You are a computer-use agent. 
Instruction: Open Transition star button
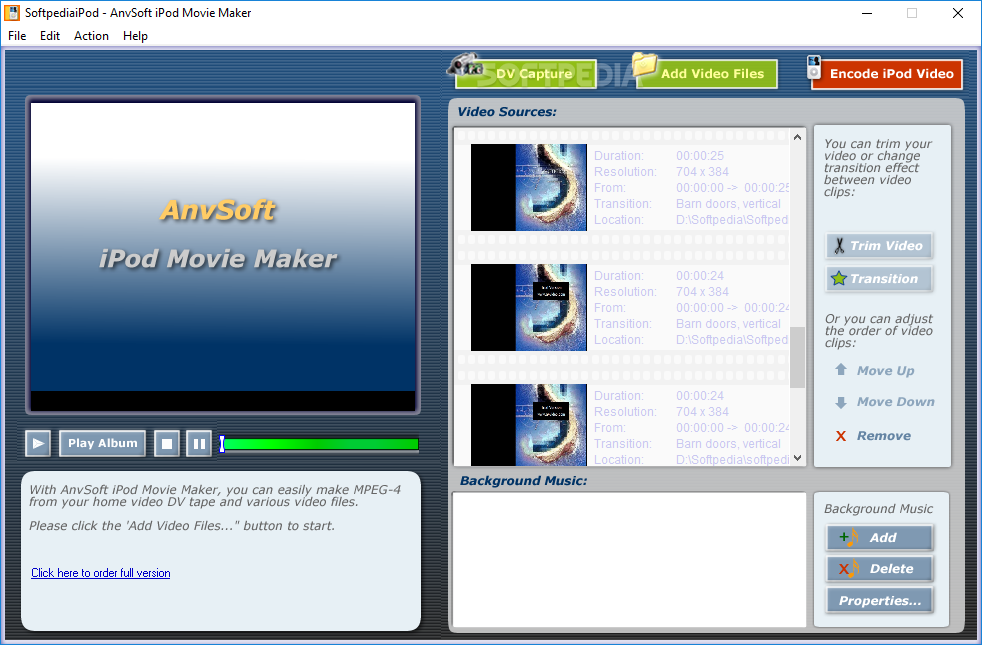[879, 279]
